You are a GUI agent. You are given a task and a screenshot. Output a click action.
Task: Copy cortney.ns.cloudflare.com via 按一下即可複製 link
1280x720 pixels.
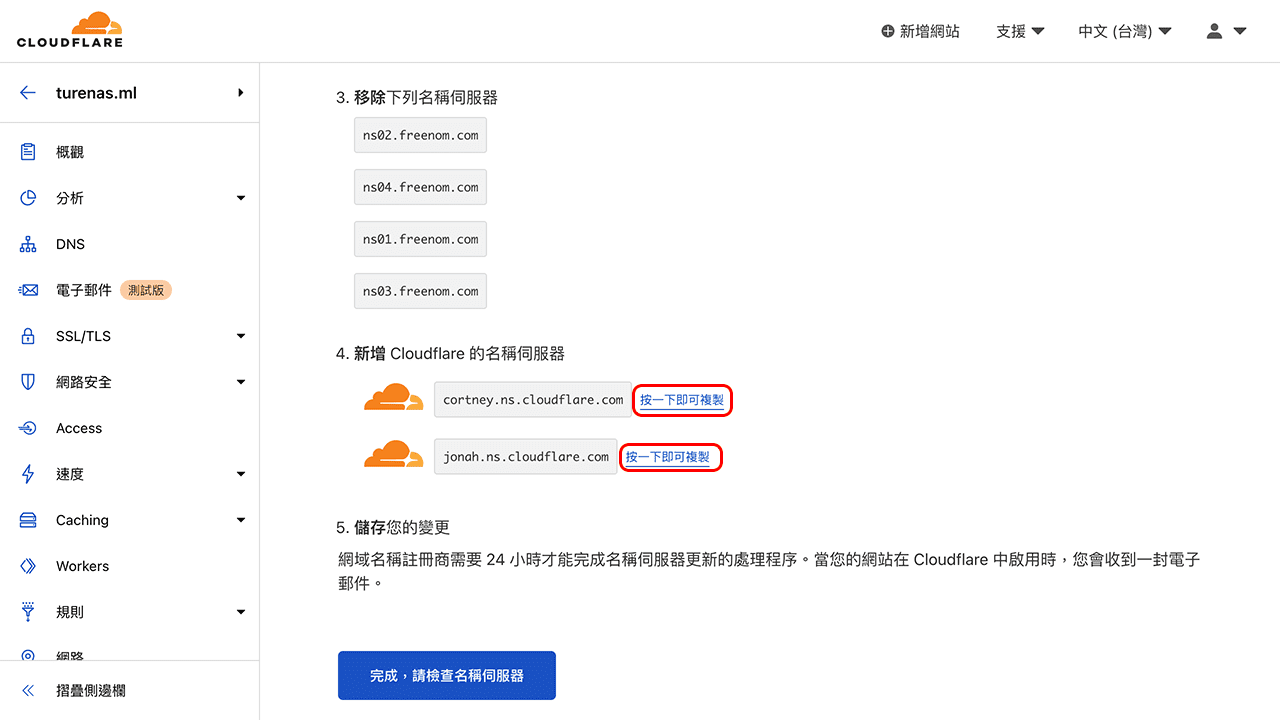point(682,399)
